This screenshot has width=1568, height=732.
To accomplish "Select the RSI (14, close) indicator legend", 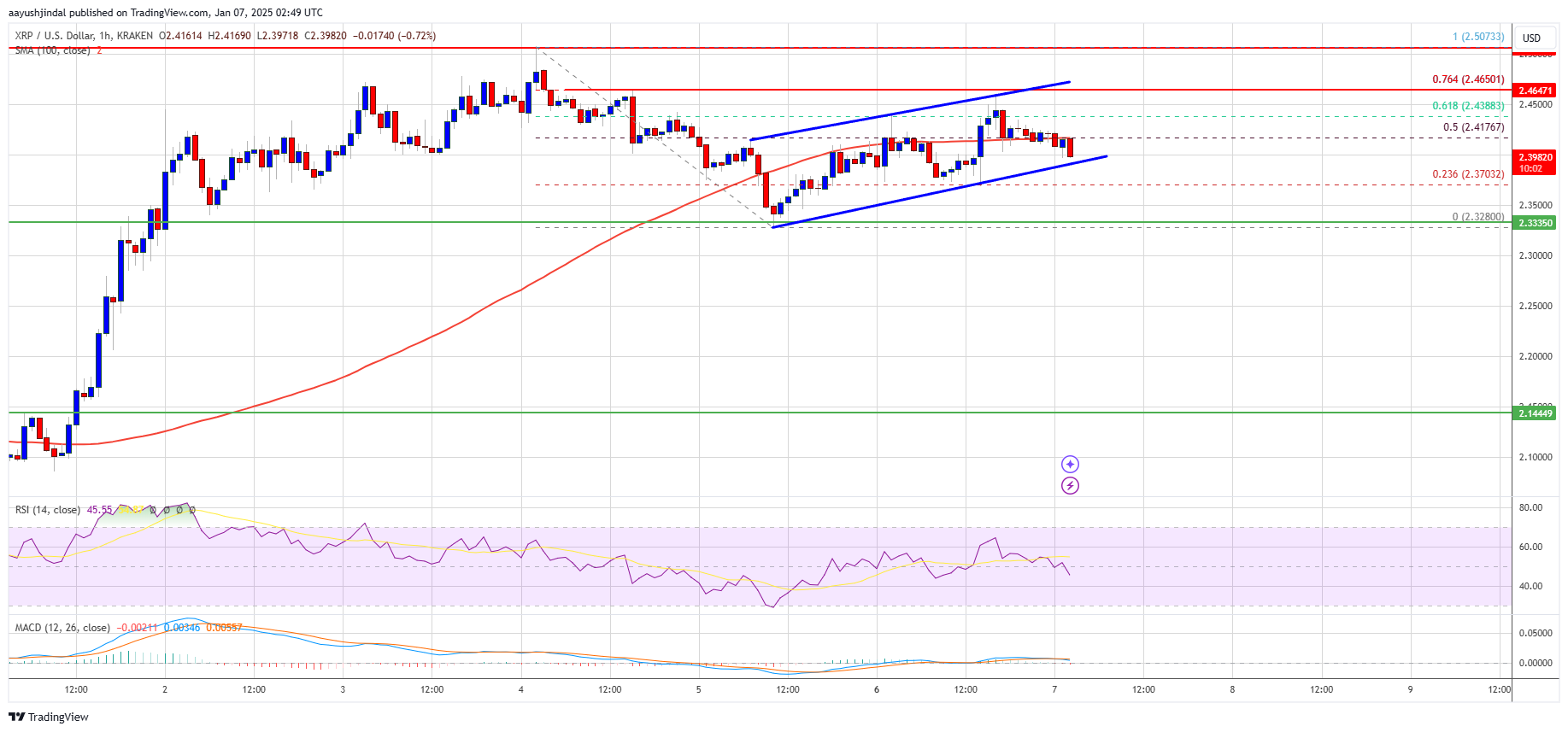I will pos(48,510).
